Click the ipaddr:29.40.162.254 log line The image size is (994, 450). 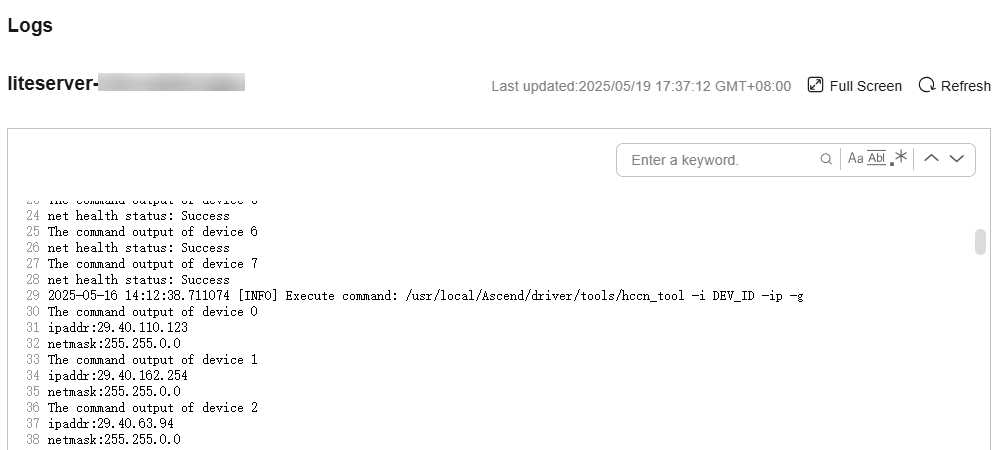(x=117, y=376)
